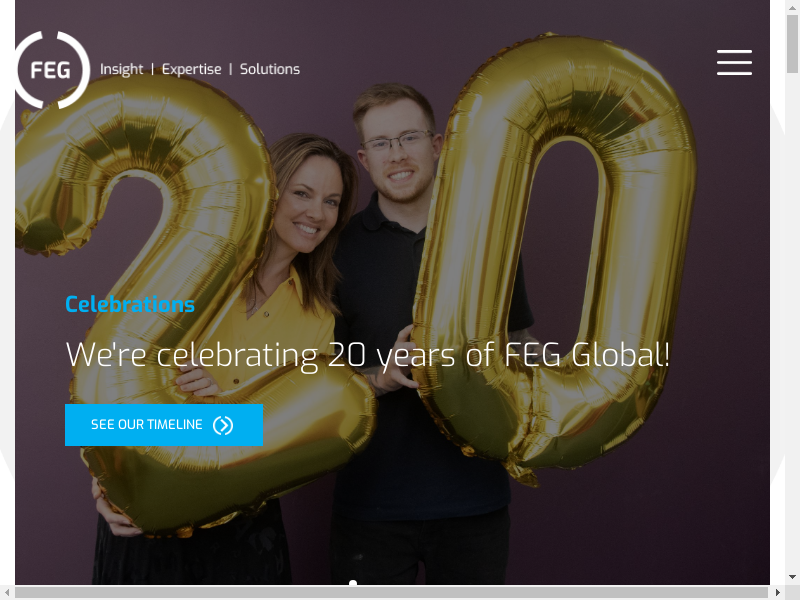Open the hamburger navigation menu
This screenshot has width=800, height=600.
click(x=734, y=63)
